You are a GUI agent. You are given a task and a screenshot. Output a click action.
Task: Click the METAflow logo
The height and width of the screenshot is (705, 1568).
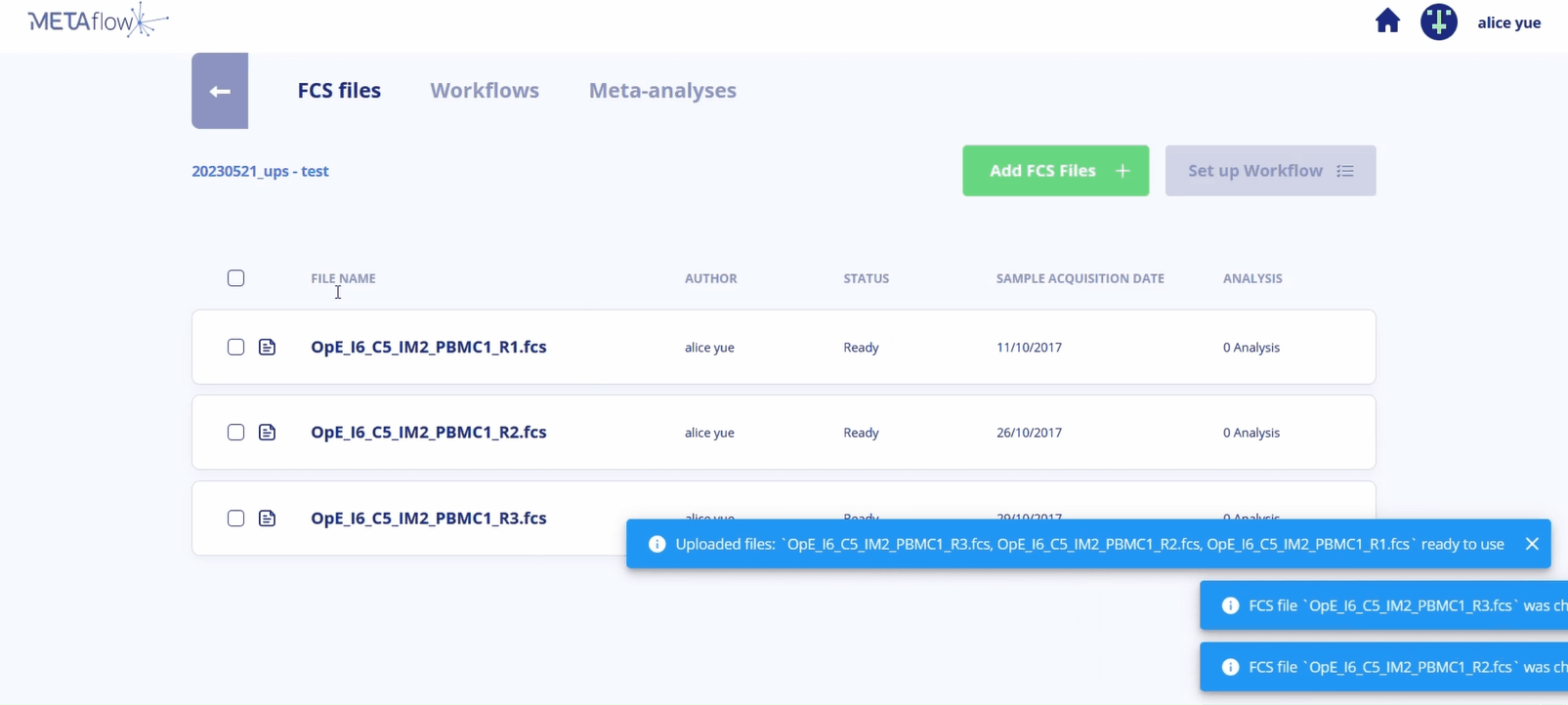[x=98, y=21]
